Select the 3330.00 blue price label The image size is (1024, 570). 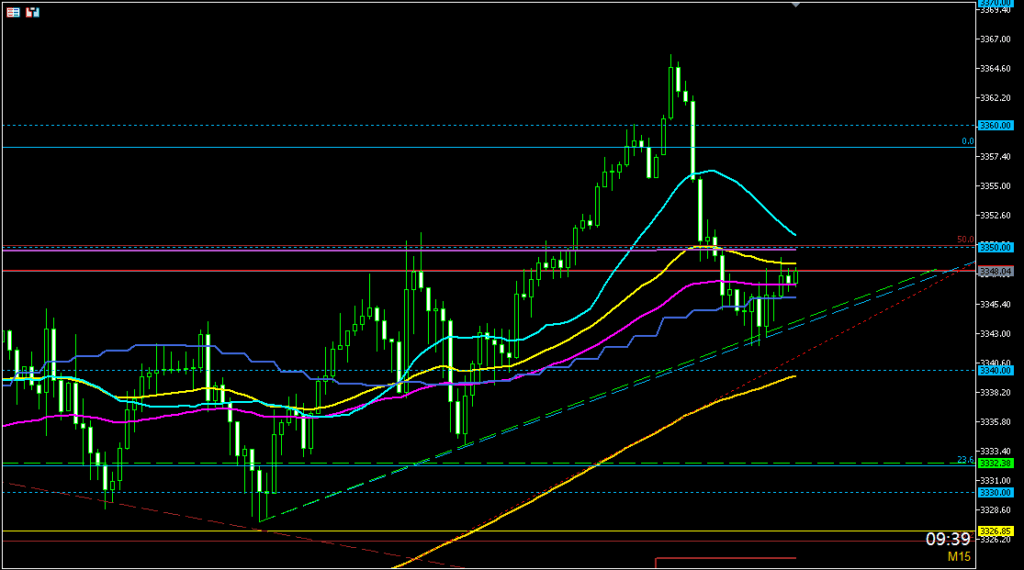point(995,492)
